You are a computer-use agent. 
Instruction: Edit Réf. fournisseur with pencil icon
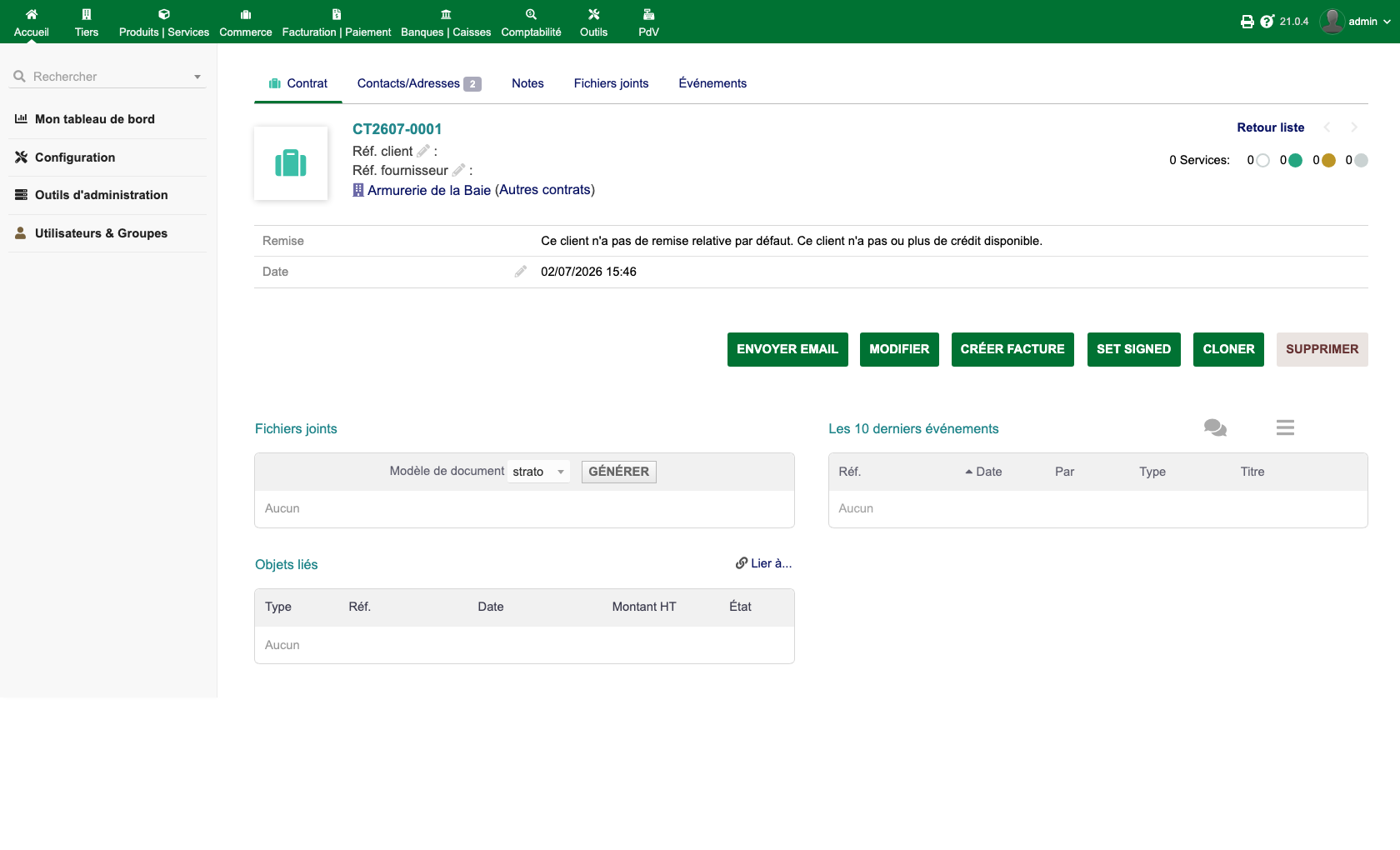pyautogui.click(x=458, y=170)
